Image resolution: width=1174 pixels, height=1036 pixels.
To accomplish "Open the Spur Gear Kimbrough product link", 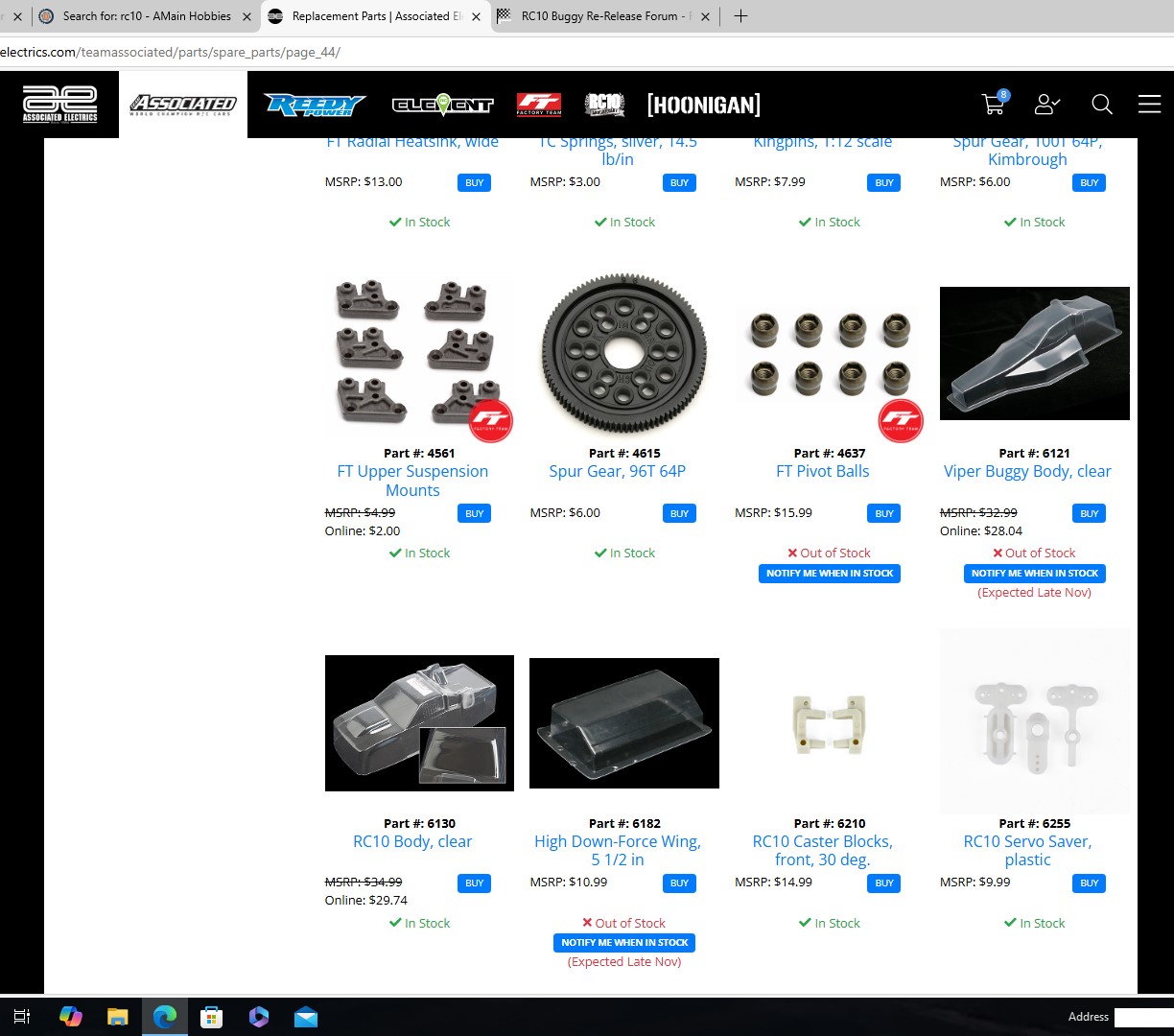I will click(1027, 151).
